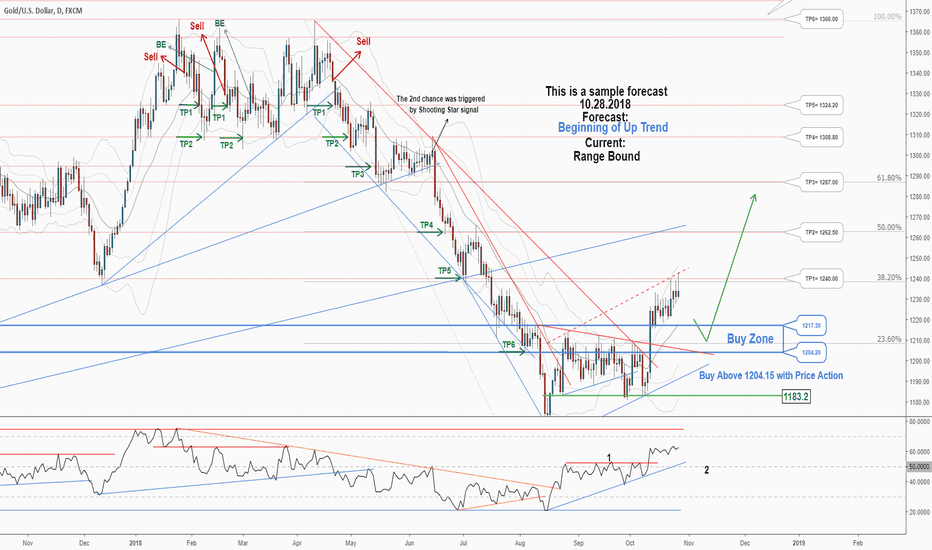Click the Apr label on time axis

tap(298, 543)
